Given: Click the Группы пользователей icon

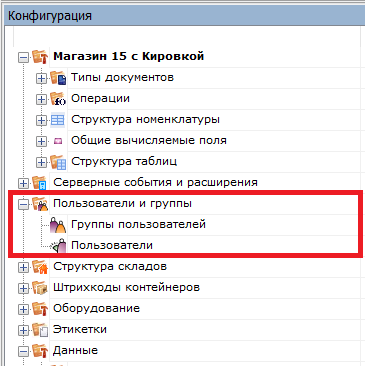Looking at the screenshot, I should click(58, 225).
